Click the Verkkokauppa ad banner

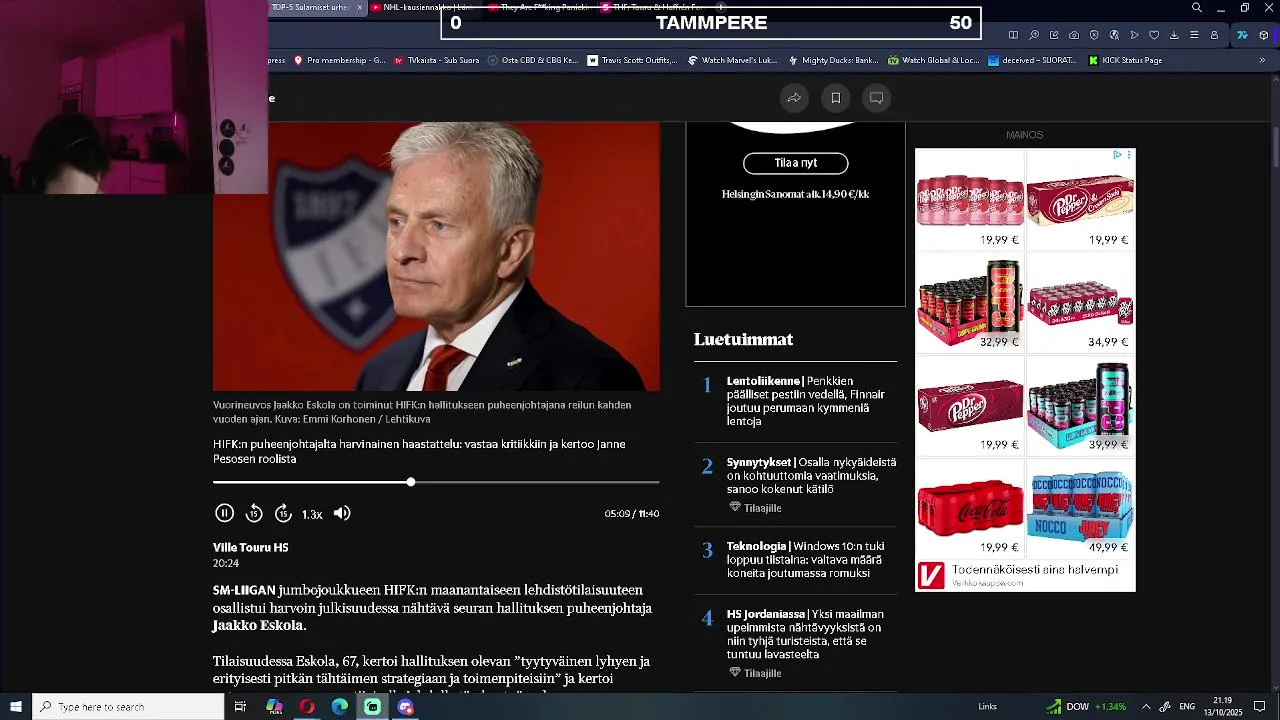(x=1025, y=575)
